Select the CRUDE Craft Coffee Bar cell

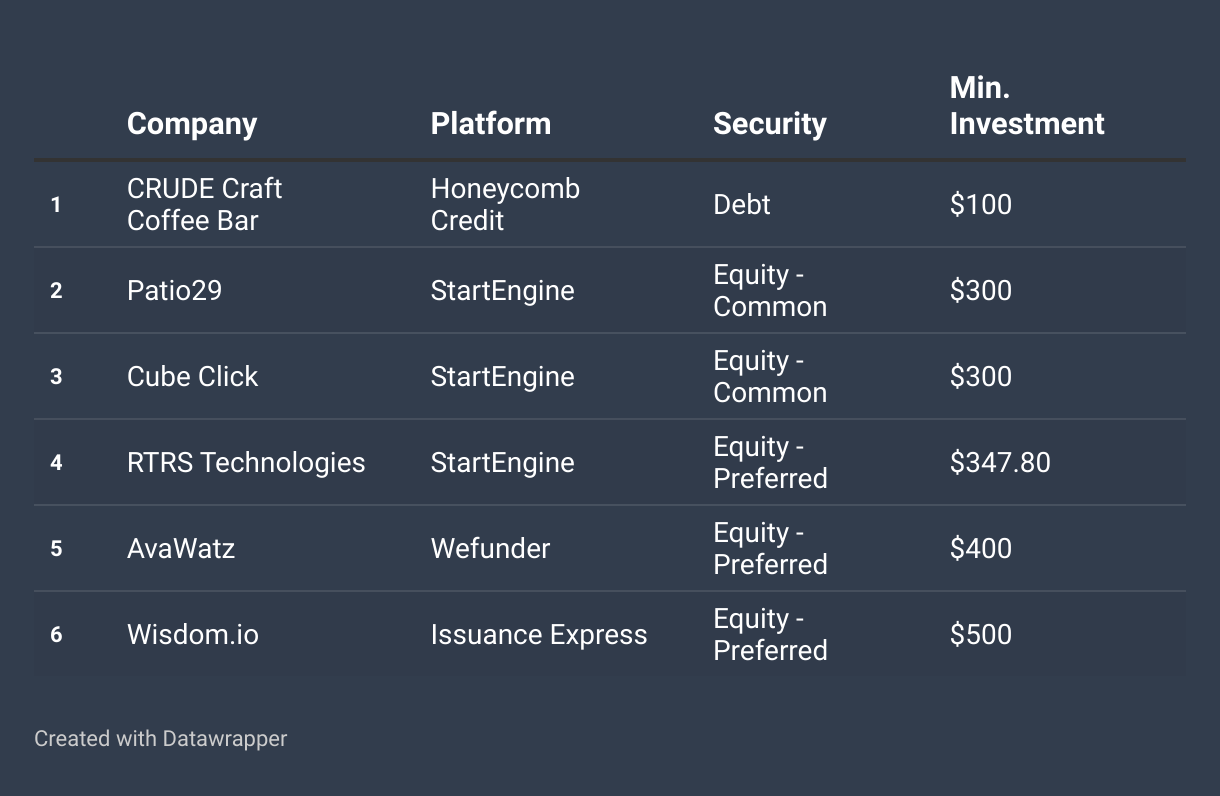pyautogui.click(x=205, y=204)
